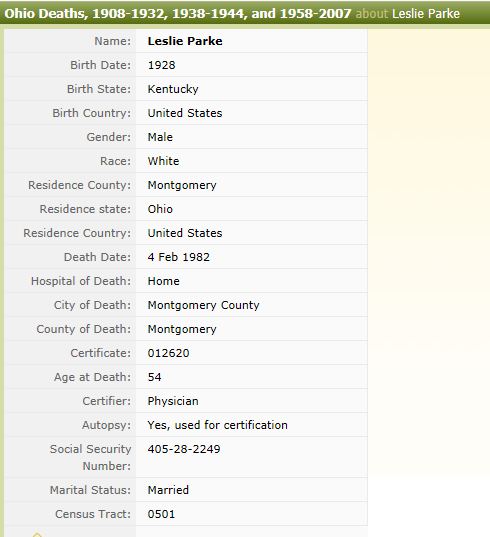
Task: Click the Race value White
Action: tap(163, 161)
